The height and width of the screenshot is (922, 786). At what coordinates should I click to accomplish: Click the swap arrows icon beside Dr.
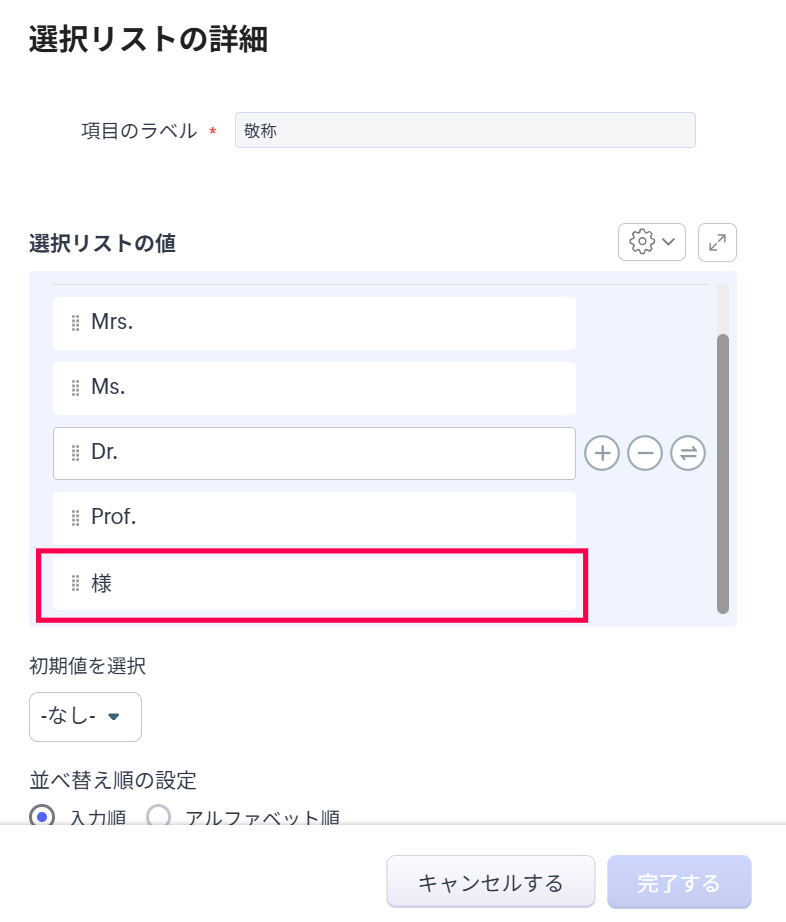688,453
